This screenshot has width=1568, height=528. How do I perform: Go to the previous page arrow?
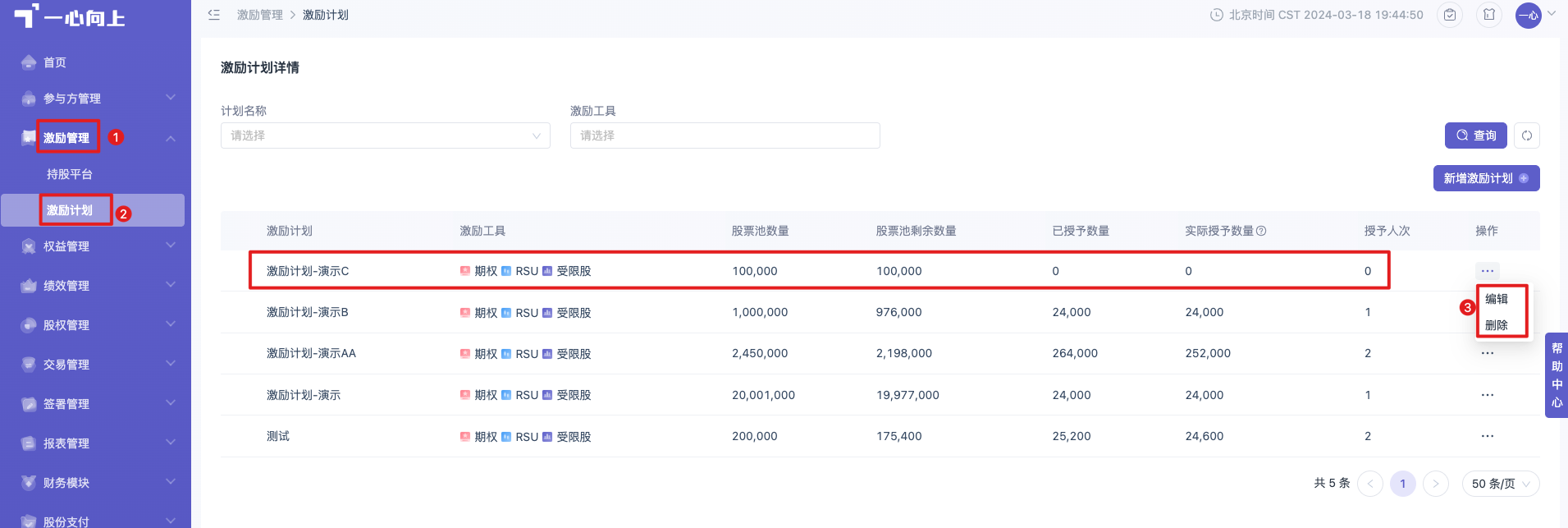click(x=1370, y=484)
